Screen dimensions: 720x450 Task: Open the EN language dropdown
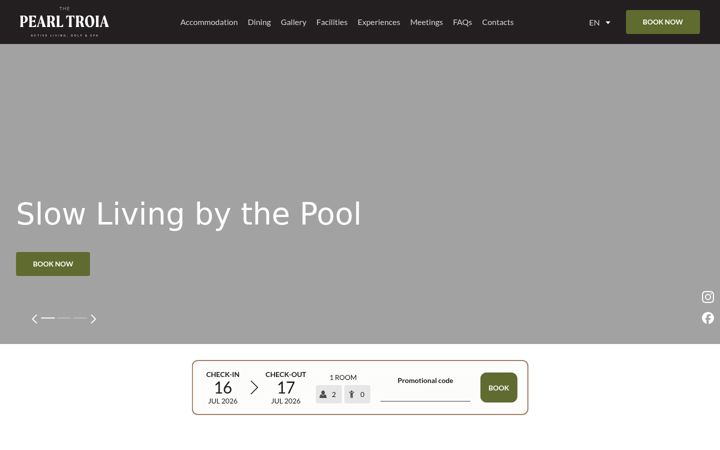click(599, 22)
